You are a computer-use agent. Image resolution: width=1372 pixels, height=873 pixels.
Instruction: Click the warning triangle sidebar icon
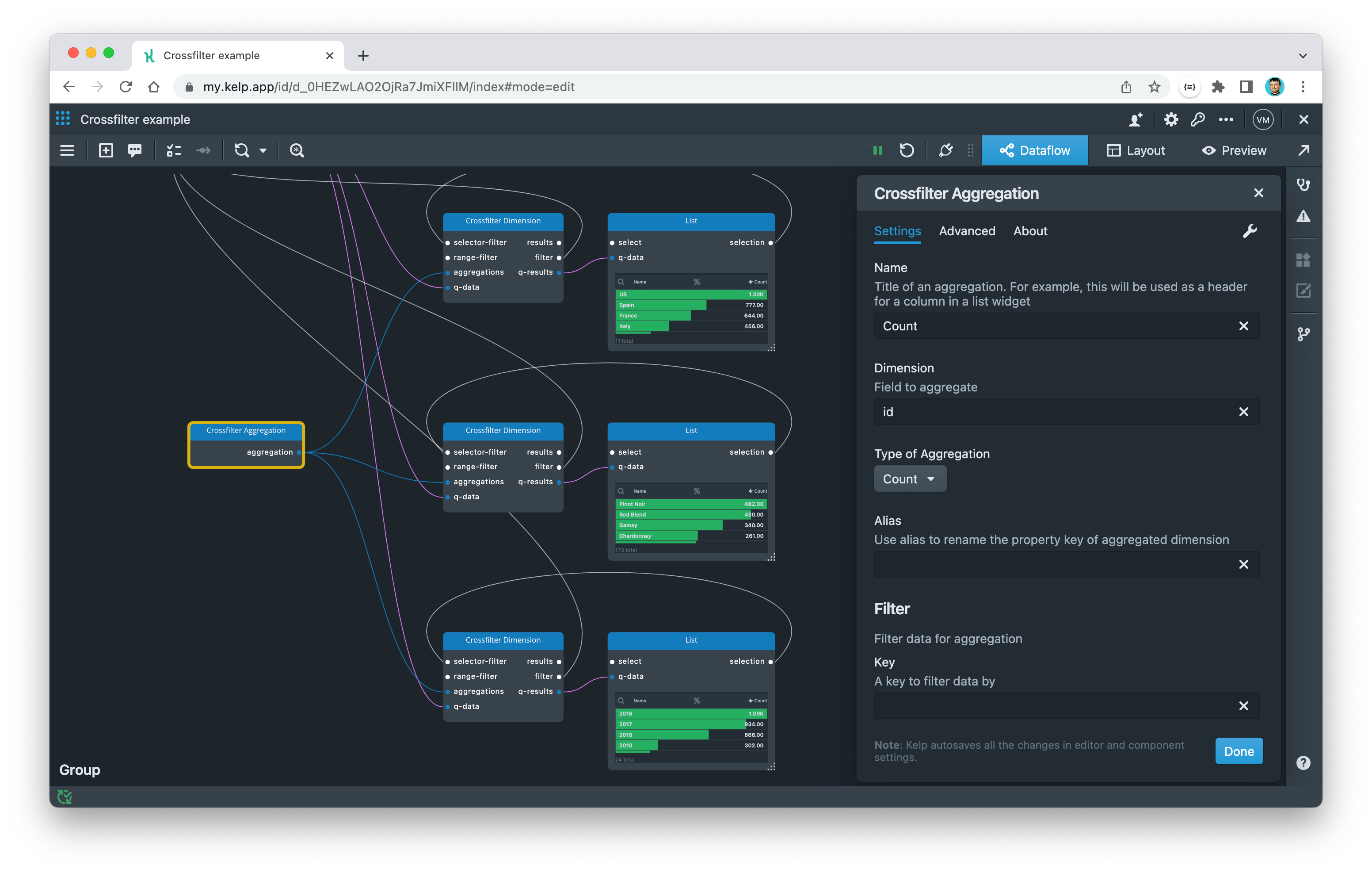tap(1303, 217)
